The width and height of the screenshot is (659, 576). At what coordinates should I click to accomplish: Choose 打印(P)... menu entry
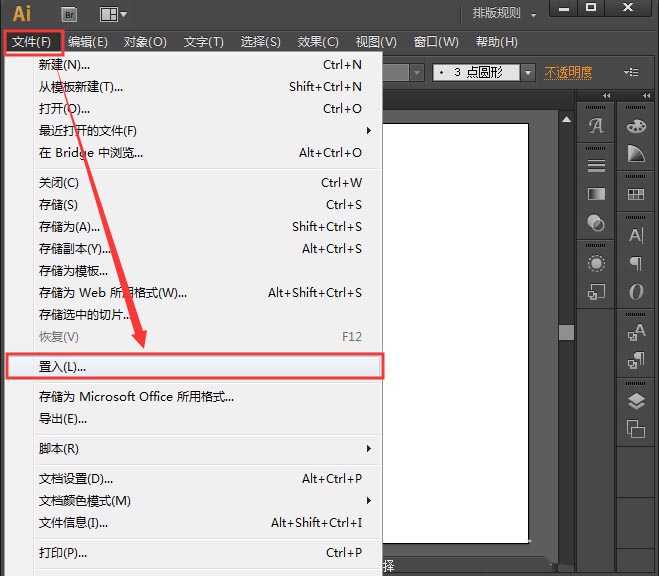point(194,552)
